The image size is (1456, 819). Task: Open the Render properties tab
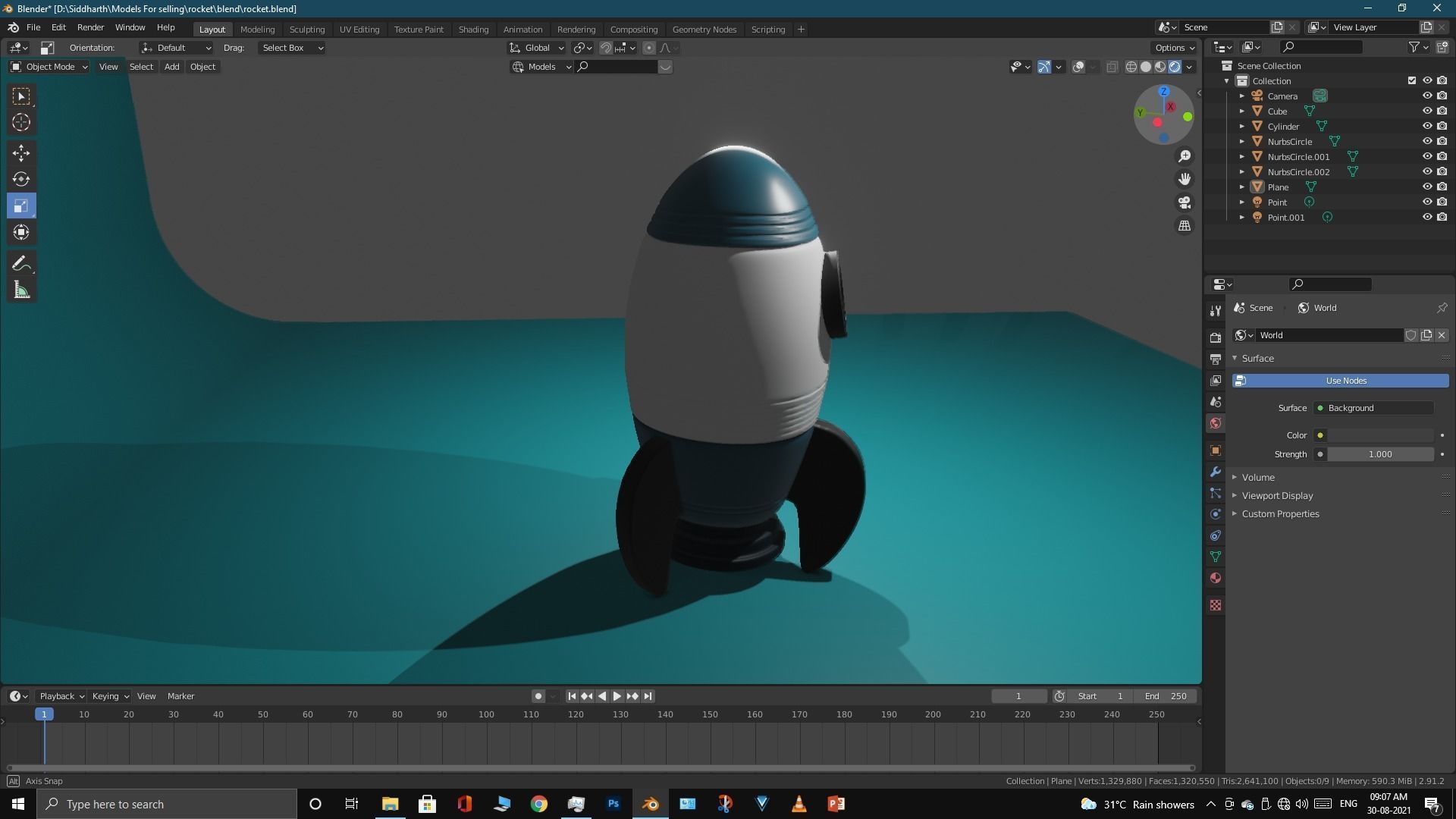[x=1216, y=337]
